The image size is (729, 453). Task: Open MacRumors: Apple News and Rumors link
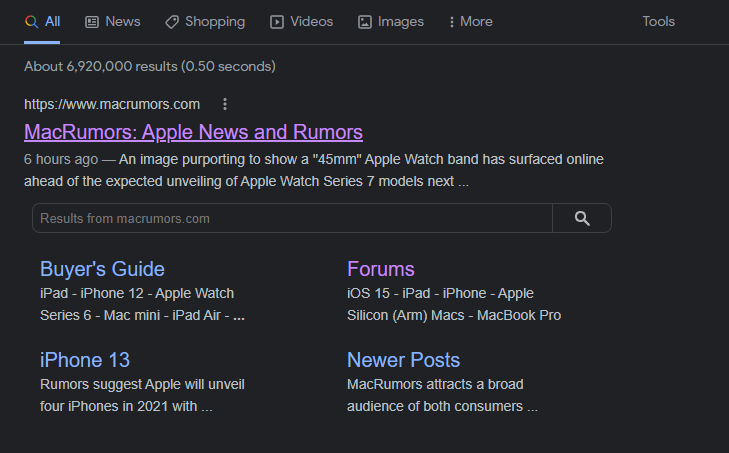193,132
